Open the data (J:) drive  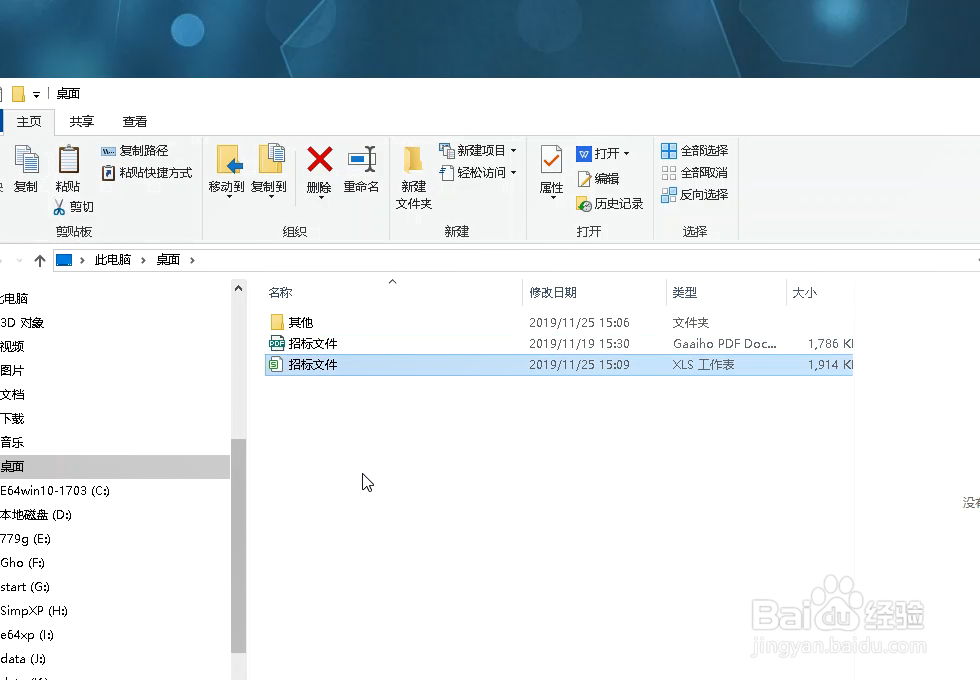pyautogui.click(x=23, y=659)
